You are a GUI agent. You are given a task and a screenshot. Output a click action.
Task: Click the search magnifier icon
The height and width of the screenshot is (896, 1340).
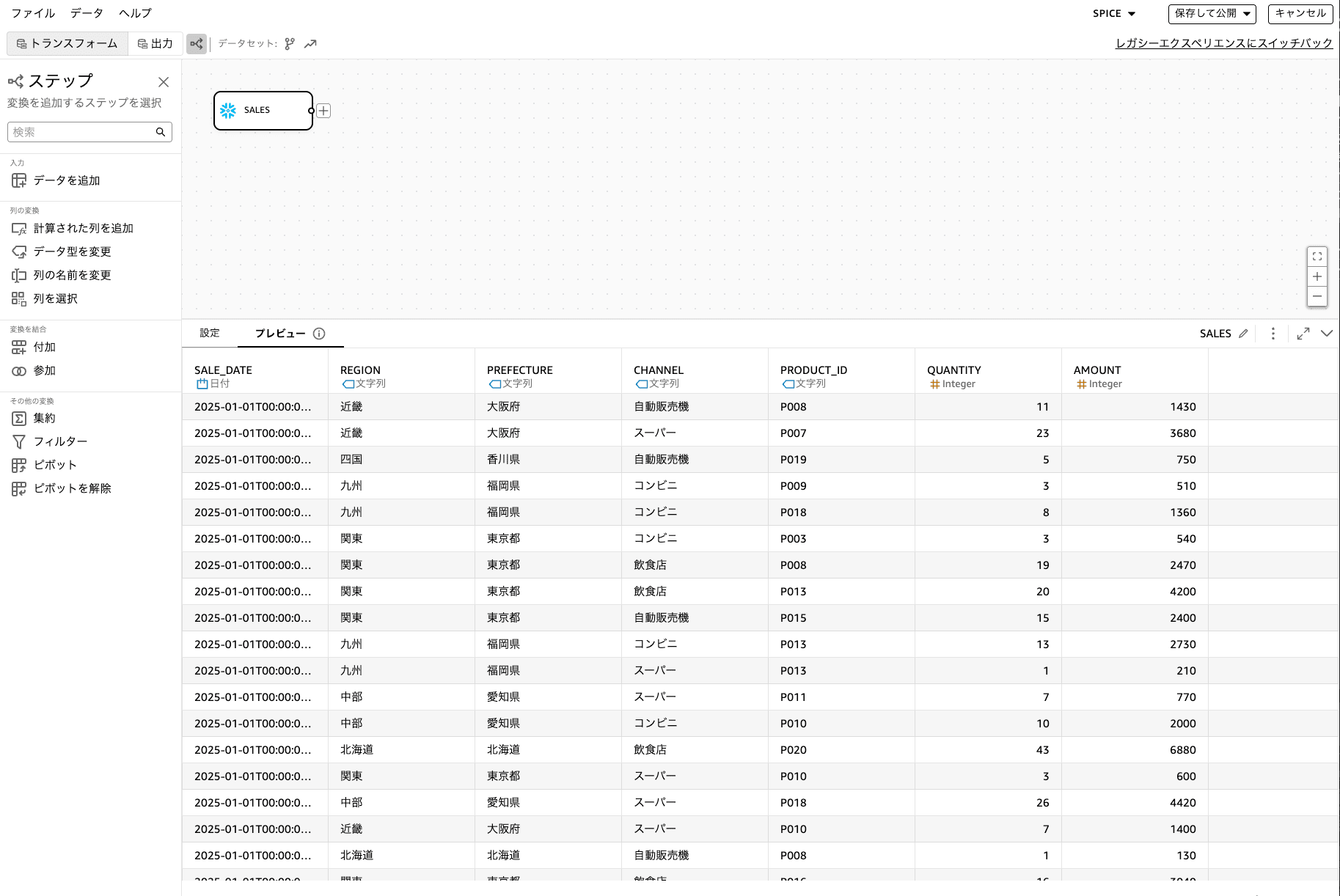pyautogui.click(x=161, y=132)
